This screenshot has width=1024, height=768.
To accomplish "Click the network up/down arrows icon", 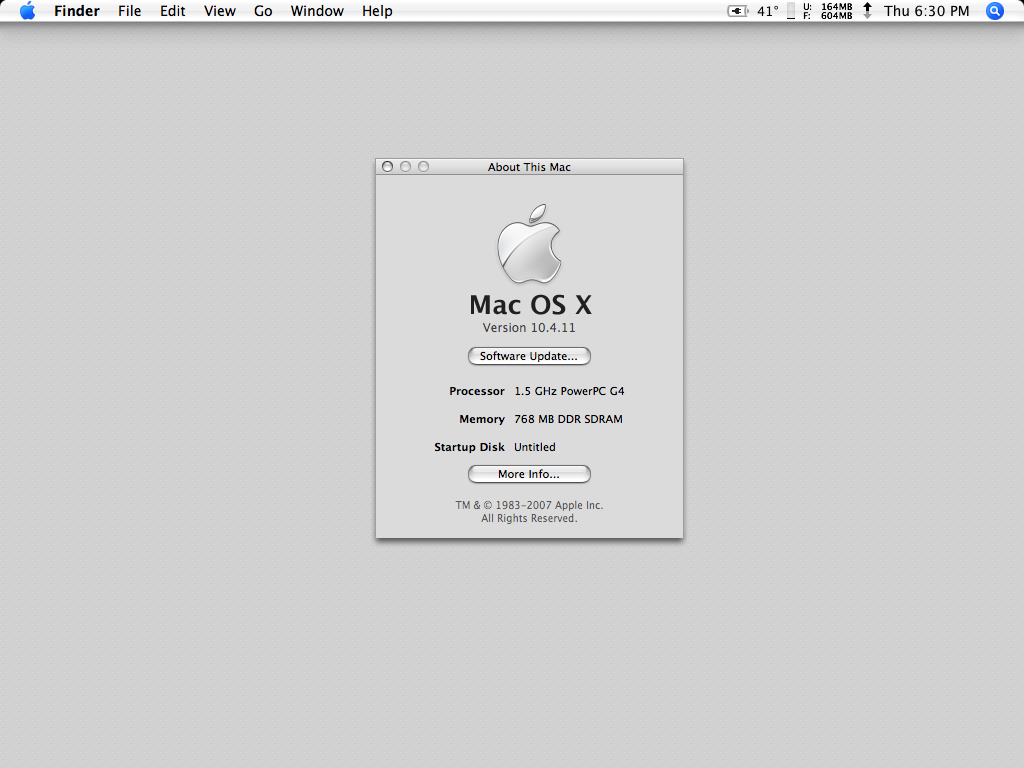I will coord(867,10).
